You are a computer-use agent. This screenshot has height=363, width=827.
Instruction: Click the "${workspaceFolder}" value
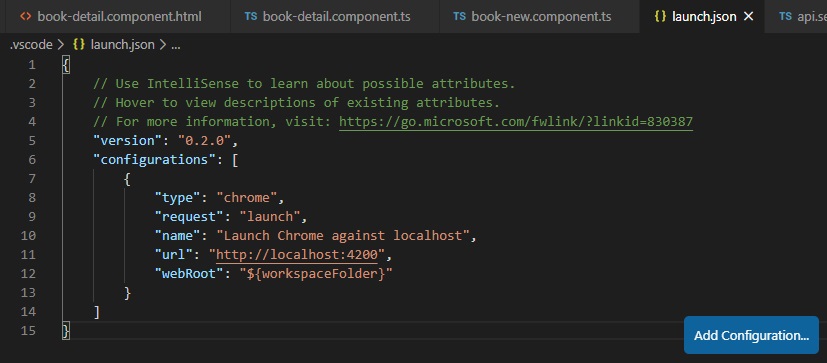coord(316,274)
